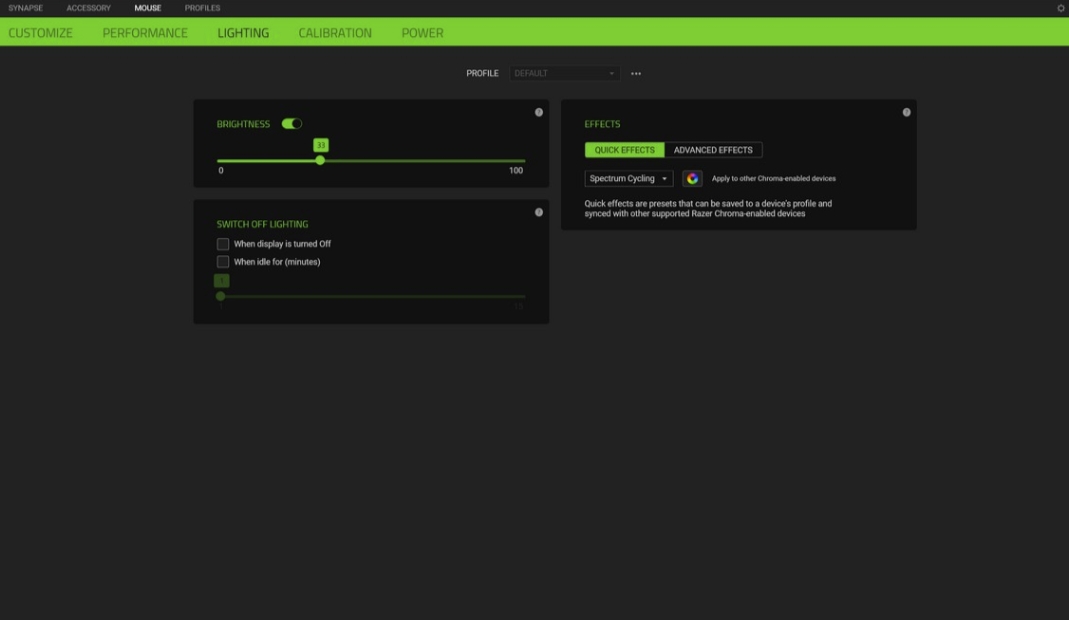The width and height of the screenshot is (1069, 620).
Task: Open Switch Off Lighting help icon
Action: (x=539, y=213)
